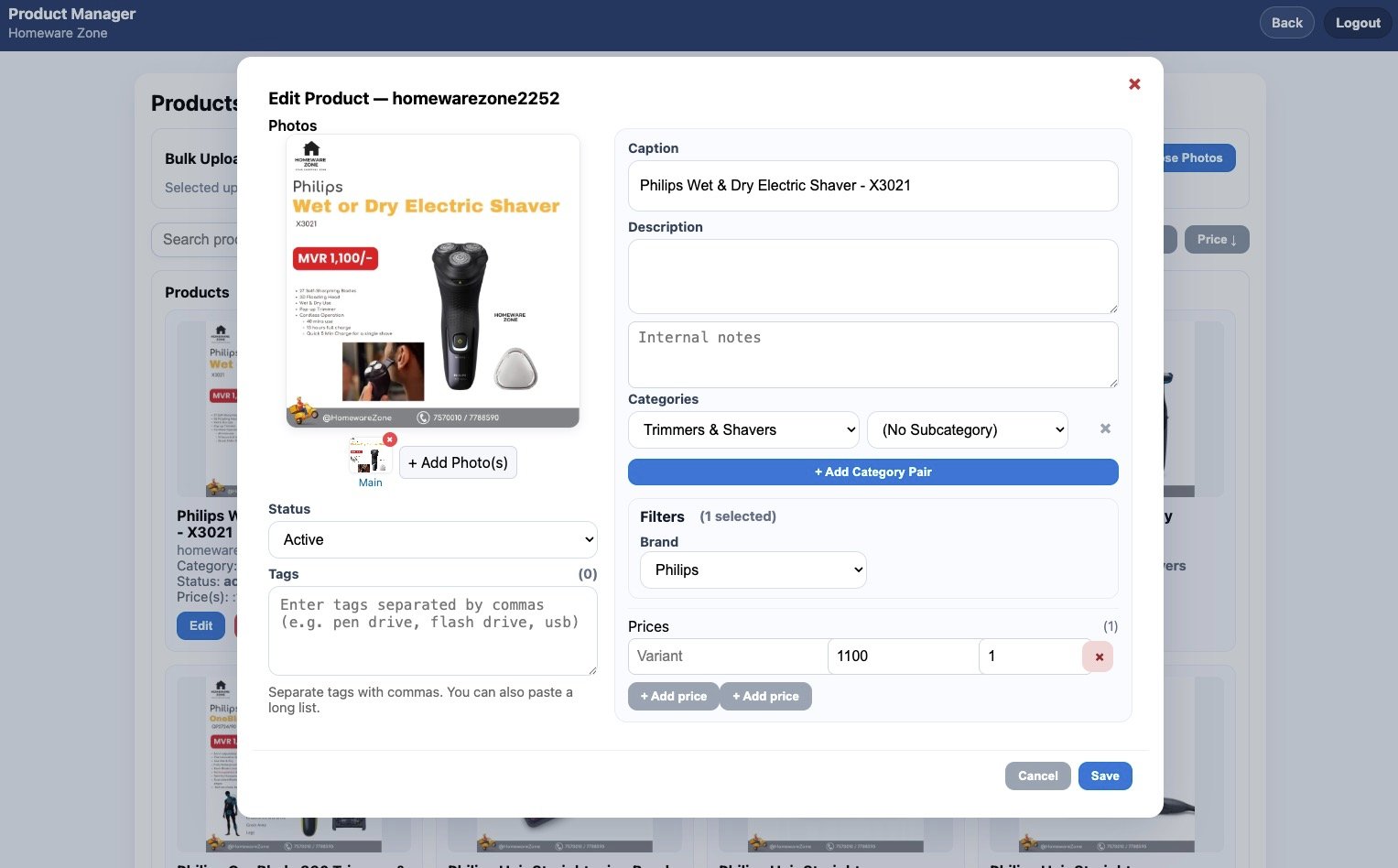Delete the price row via the red x icon

(x=1098, y=656)
